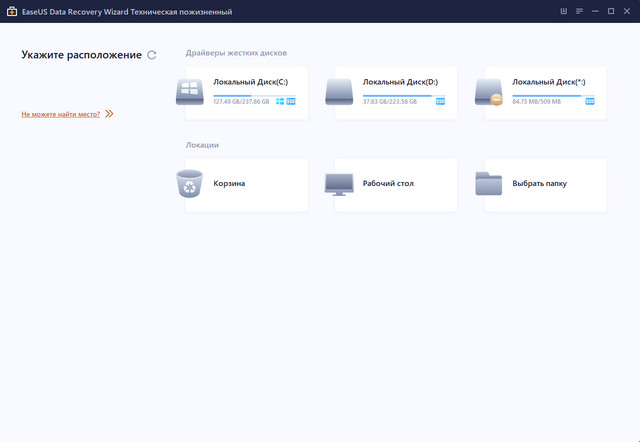Click the Выбрать папку folder icon
640x442 pixels.
point(489,184)
